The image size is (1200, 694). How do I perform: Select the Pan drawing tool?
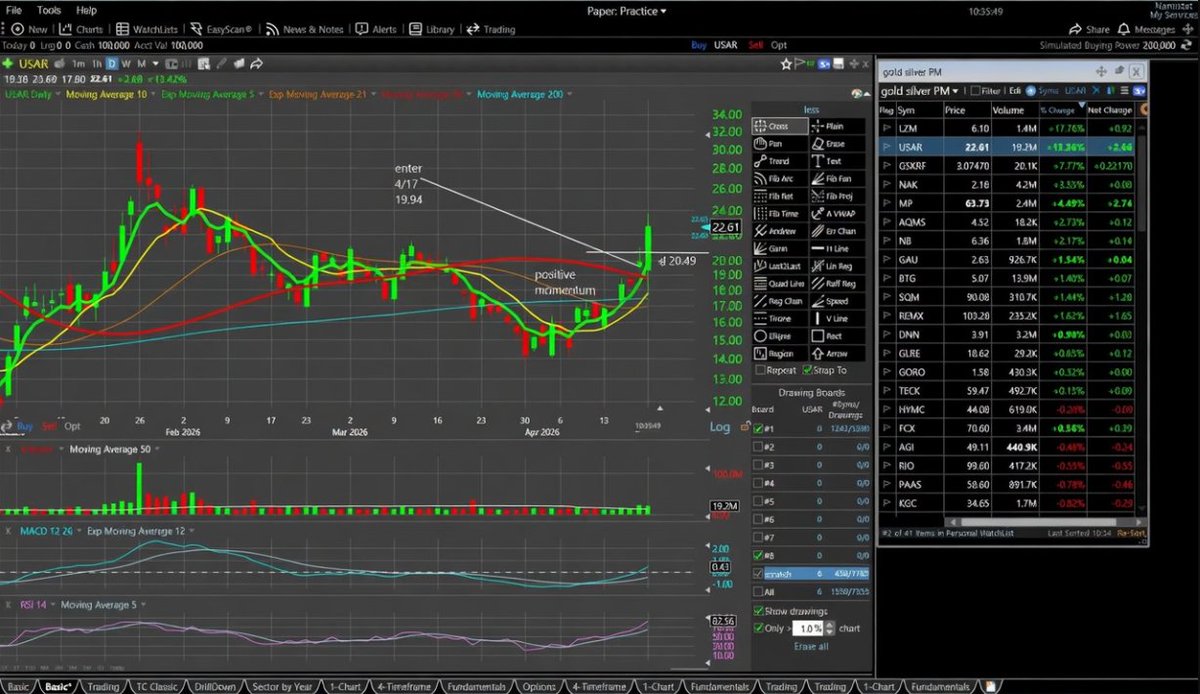(x=781, y=144)
